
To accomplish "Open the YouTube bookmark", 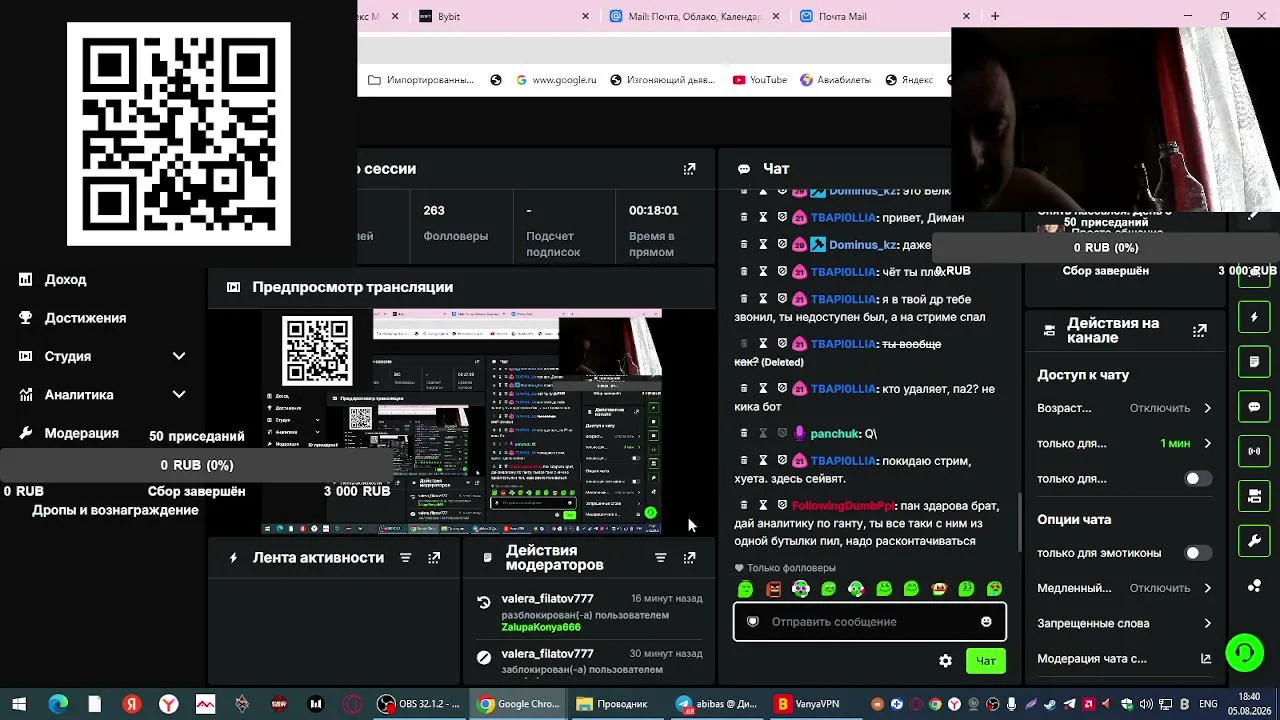I will coord(760,80).
